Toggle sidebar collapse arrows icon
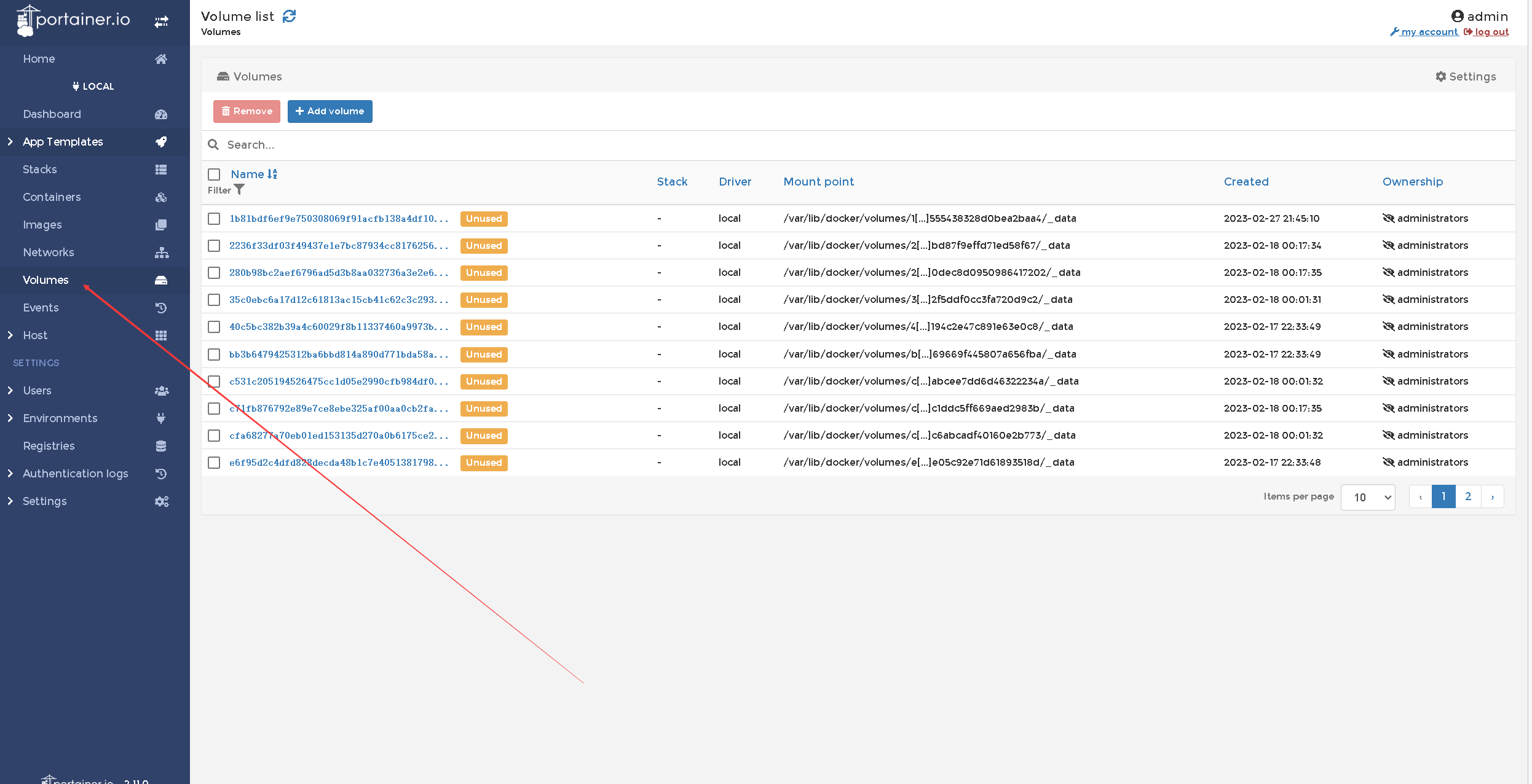Viewport: 1532px width, 784px height. [x=161, y=22]
